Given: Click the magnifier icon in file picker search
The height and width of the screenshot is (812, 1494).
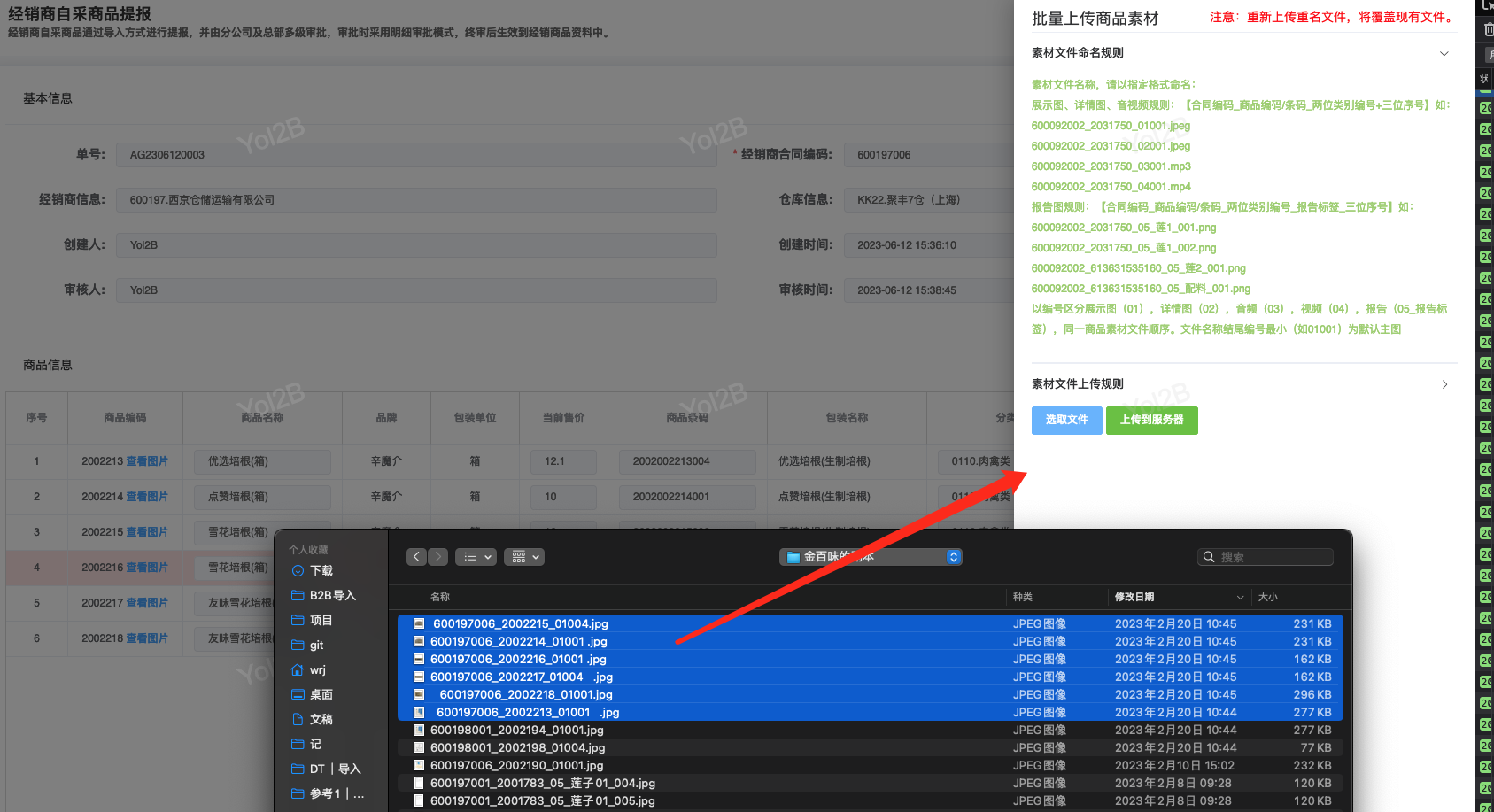Looking at the screenshot, I should (x=1209, y=557).
